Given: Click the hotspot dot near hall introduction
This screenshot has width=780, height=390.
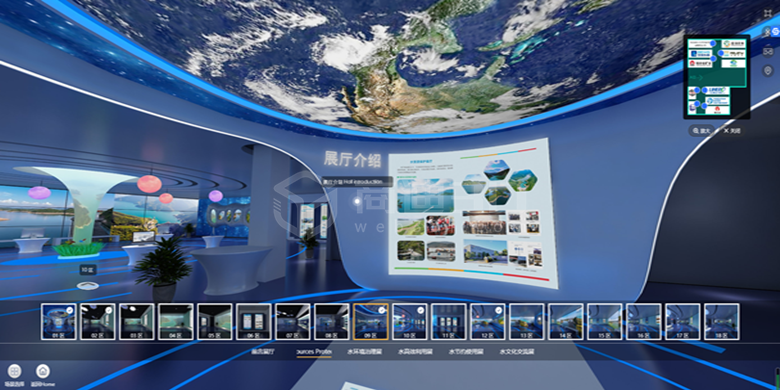Looking at the screenshot, I should (x=357, y=201).
